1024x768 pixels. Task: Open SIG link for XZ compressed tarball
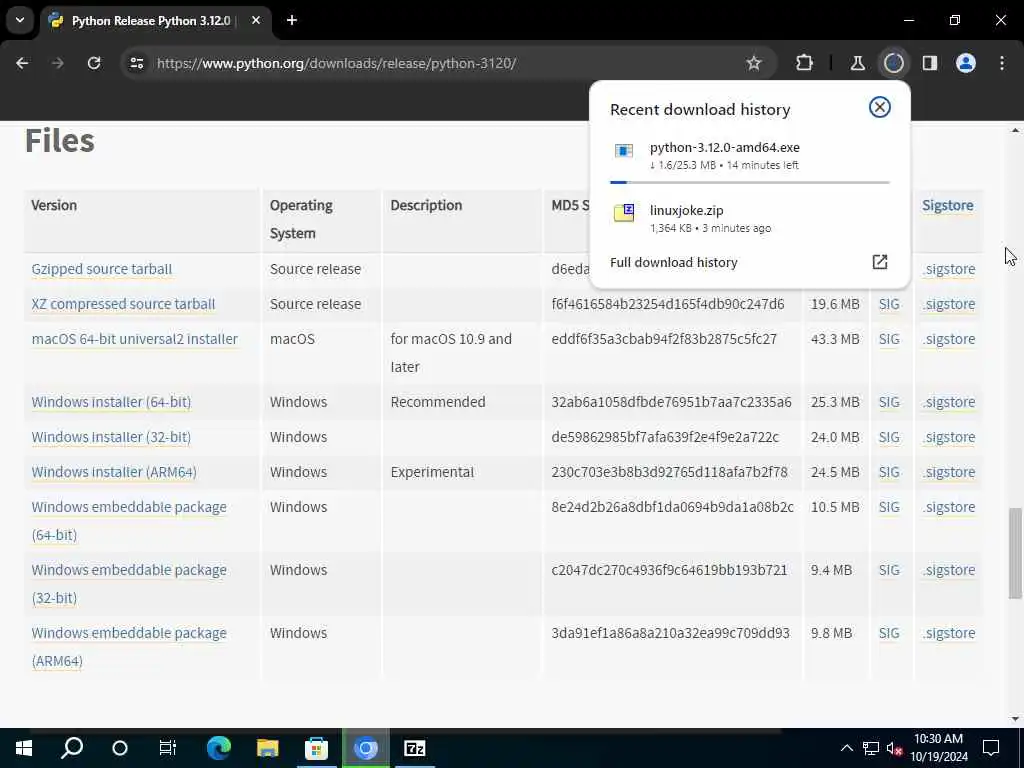[889, 304]
